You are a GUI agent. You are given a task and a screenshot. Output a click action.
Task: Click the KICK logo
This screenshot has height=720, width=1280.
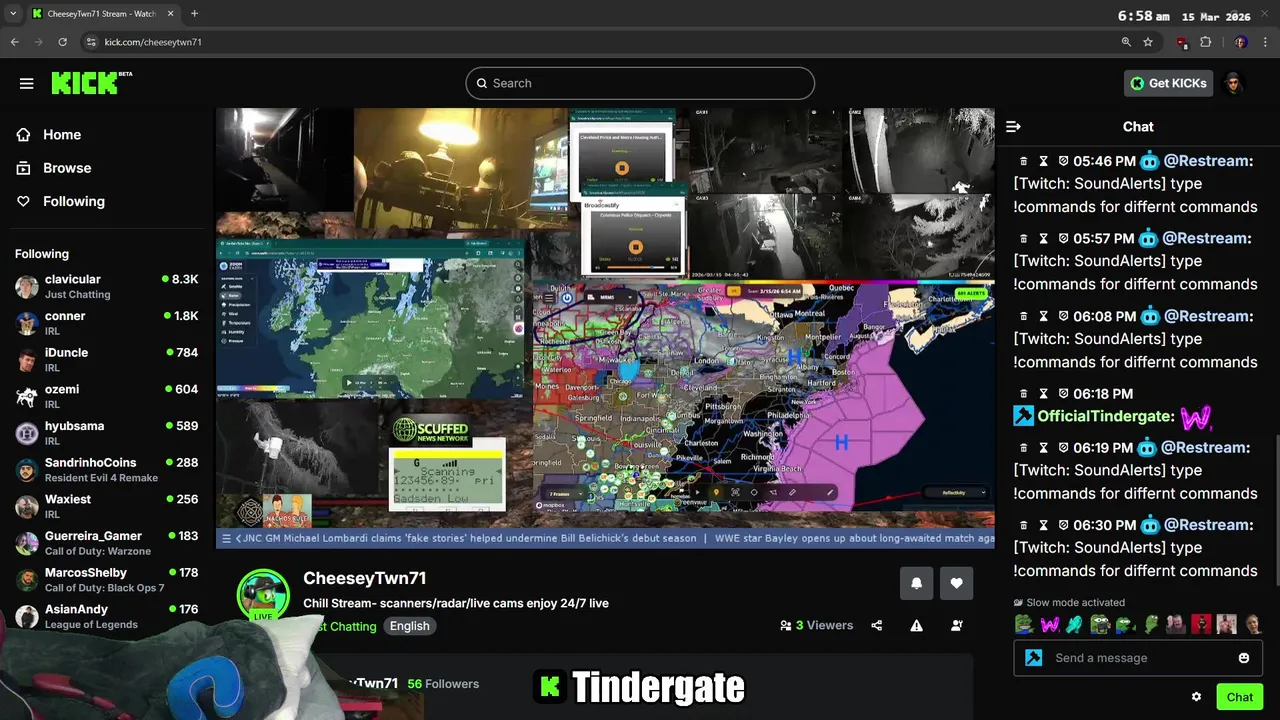[92, 83]
